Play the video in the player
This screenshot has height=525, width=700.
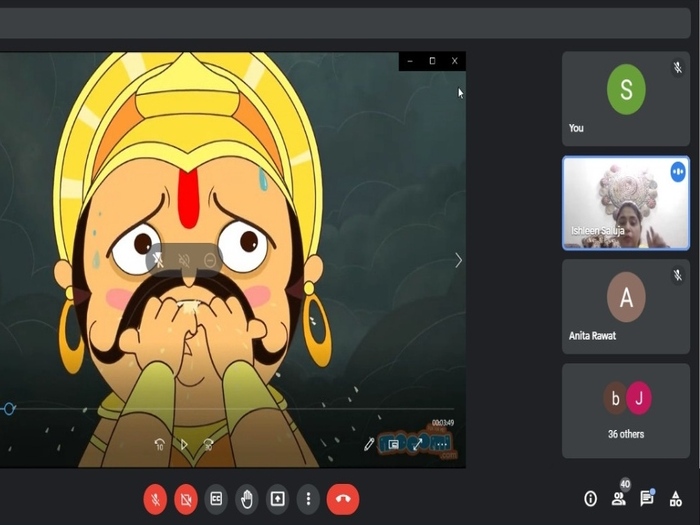[184, 444]
